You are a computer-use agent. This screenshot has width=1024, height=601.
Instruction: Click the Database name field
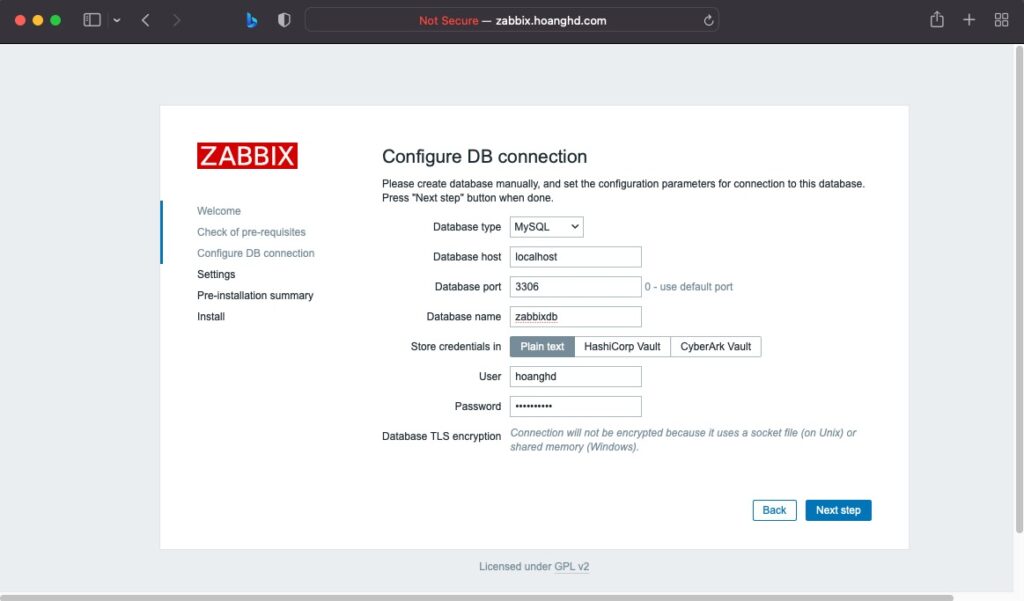point(575,317)
